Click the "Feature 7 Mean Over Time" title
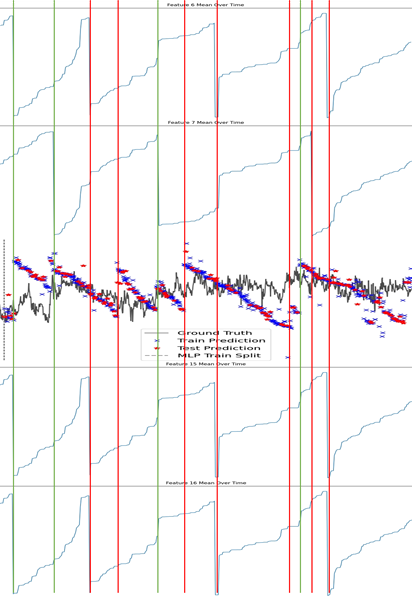The width and height of the screenshot is (412, 598). point(206,122)
